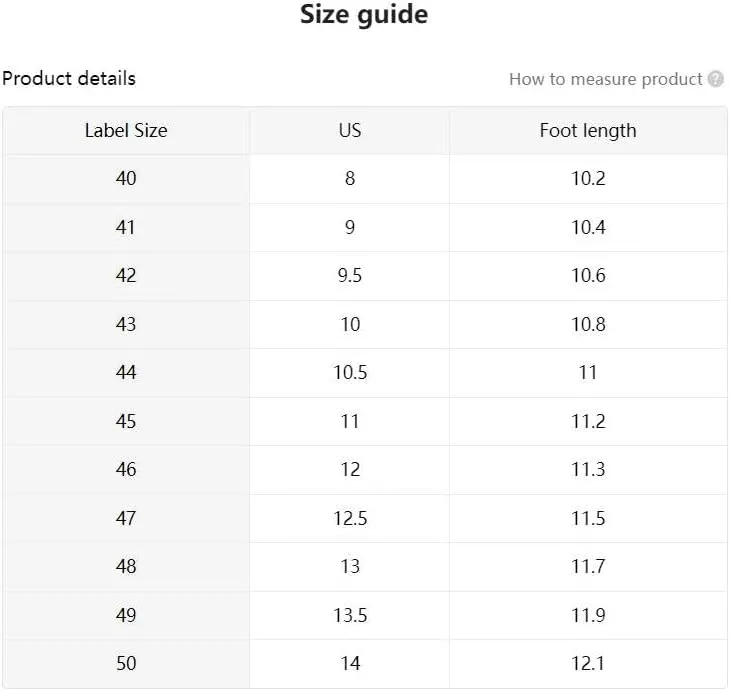Click foot length 11.3 cell

(x=588, y=470)
